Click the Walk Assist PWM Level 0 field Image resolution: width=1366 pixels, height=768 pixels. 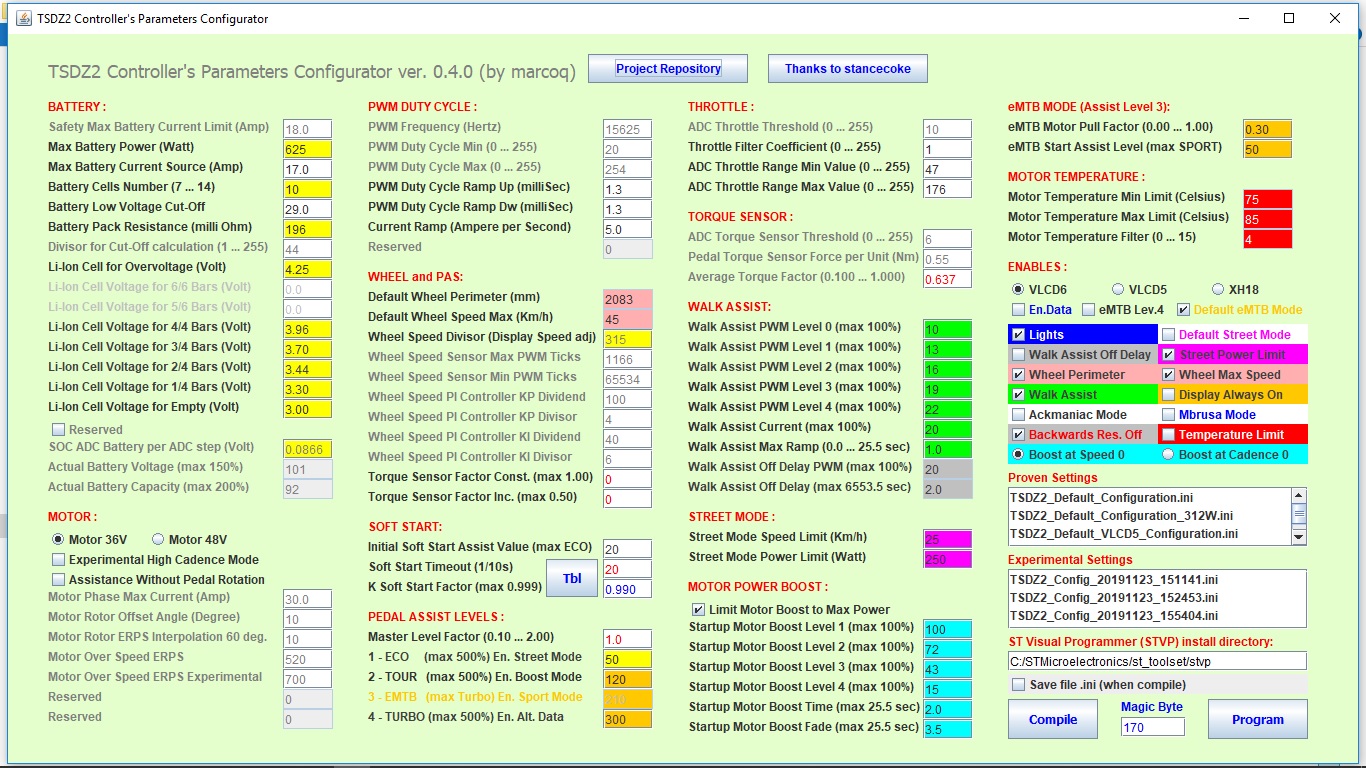[947, 329]
